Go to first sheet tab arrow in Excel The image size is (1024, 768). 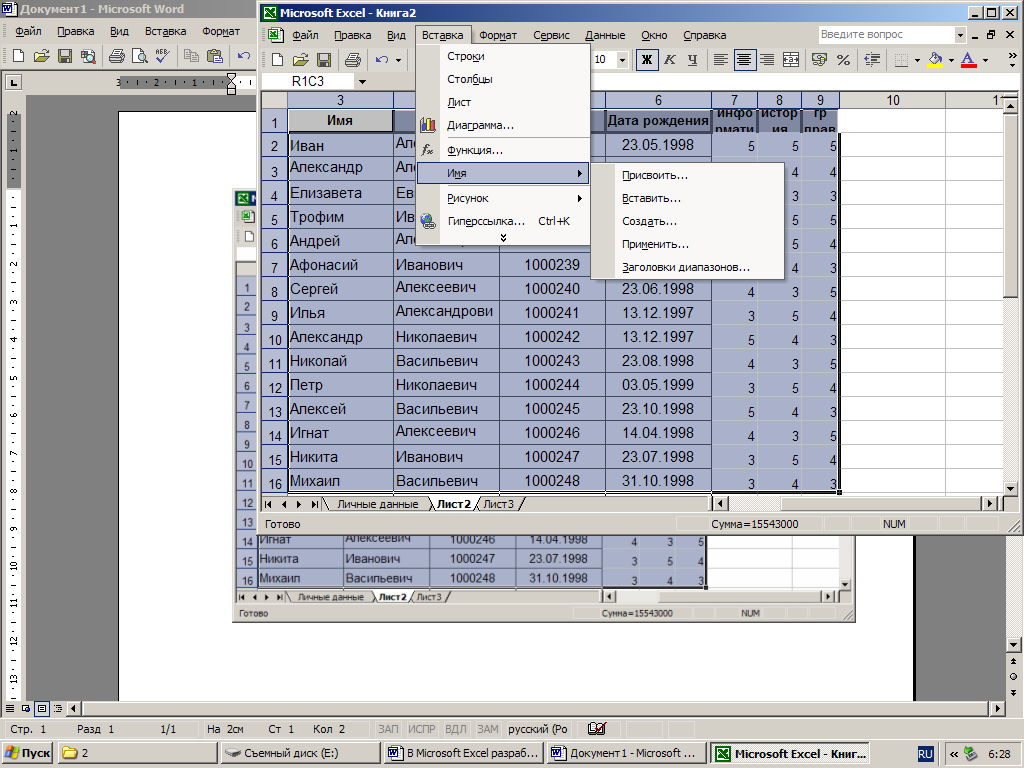268,504
